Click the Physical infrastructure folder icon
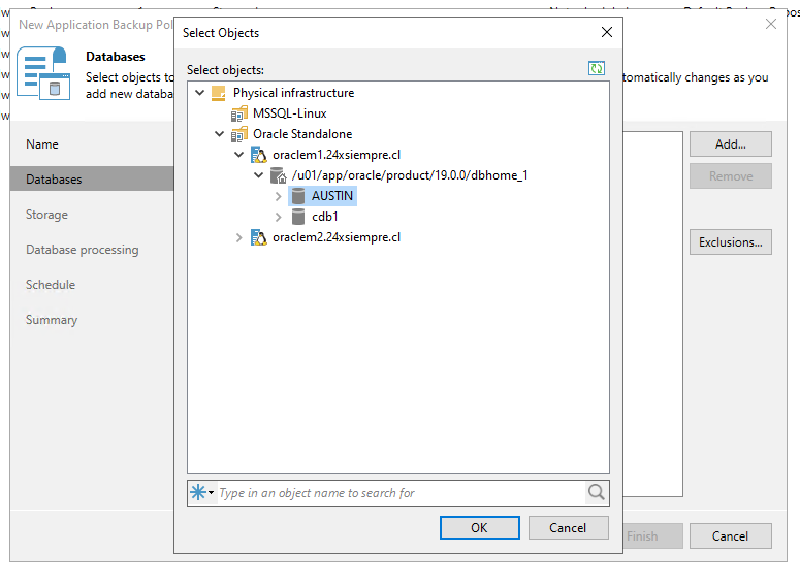This screenshot has width=800, height=586. pyautogui.click(x=218, y=93)
